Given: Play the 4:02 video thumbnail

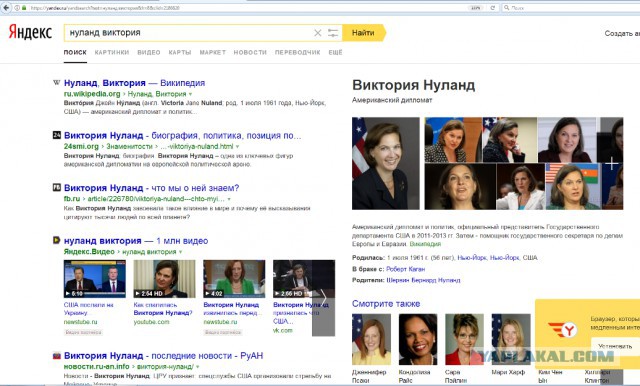Looking at the screenshot, I should click(234, 279).
